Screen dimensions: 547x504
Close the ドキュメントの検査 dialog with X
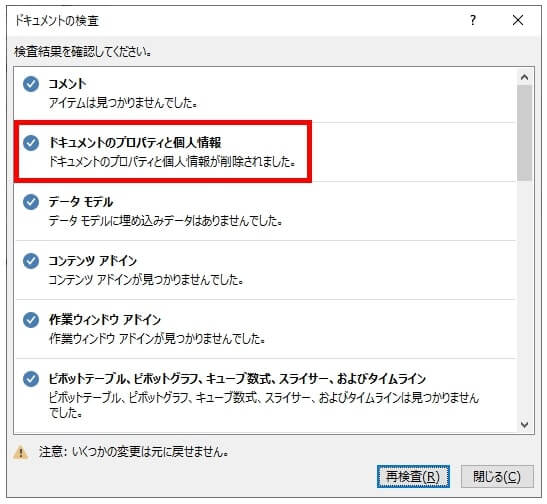coord(518,20)
